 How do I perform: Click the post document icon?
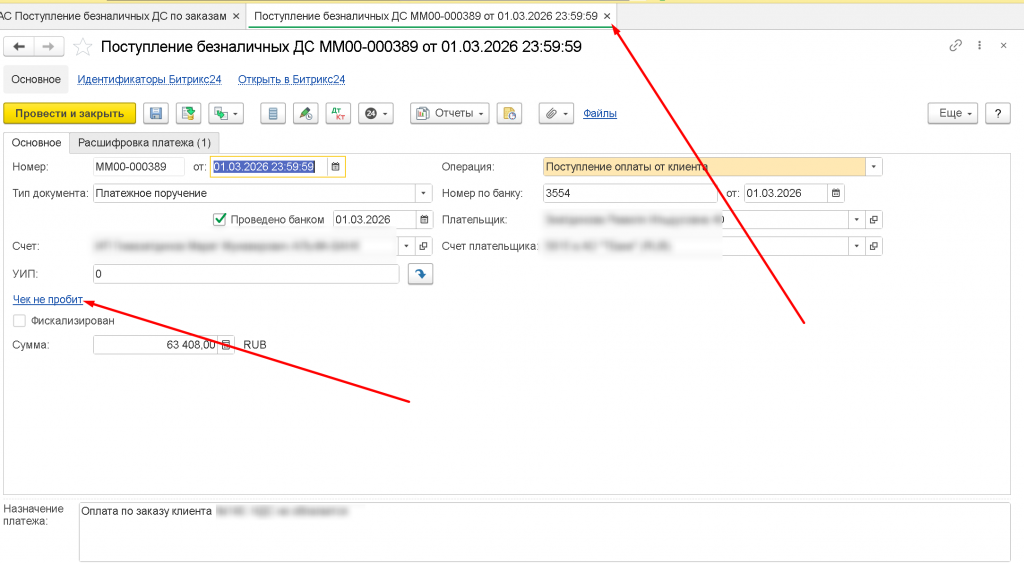coord(188,113)
